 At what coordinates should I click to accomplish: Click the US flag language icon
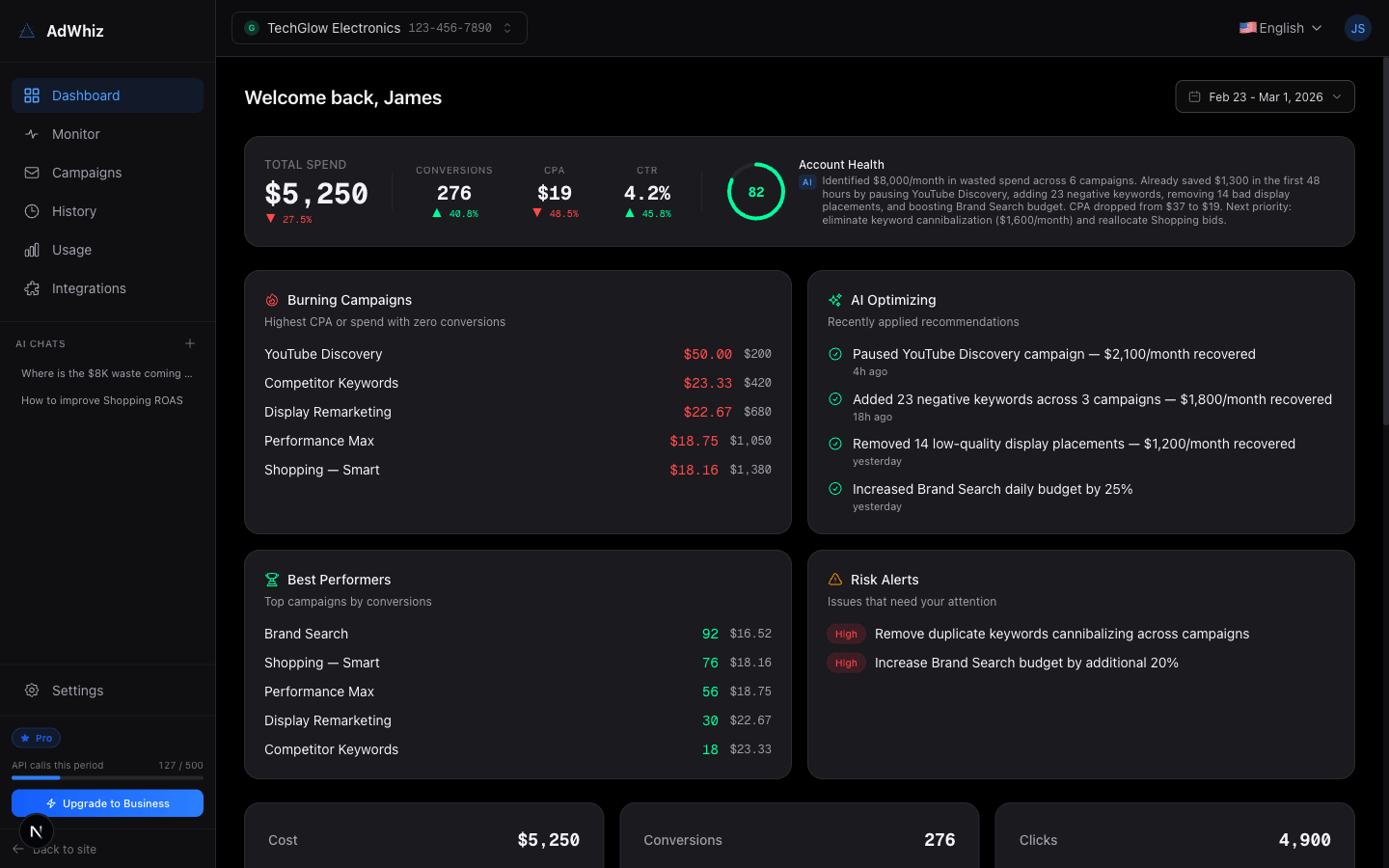click(x=1247, y=28)
